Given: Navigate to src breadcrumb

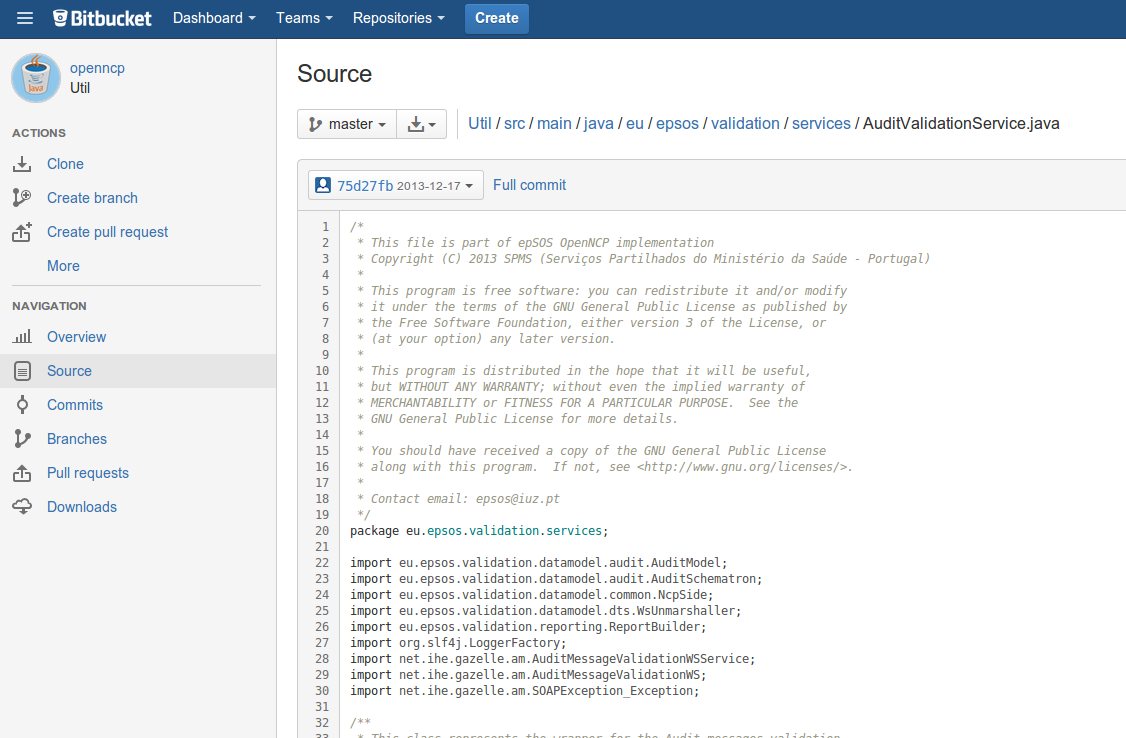Looking at the screenshot, I should click(514, 123).
